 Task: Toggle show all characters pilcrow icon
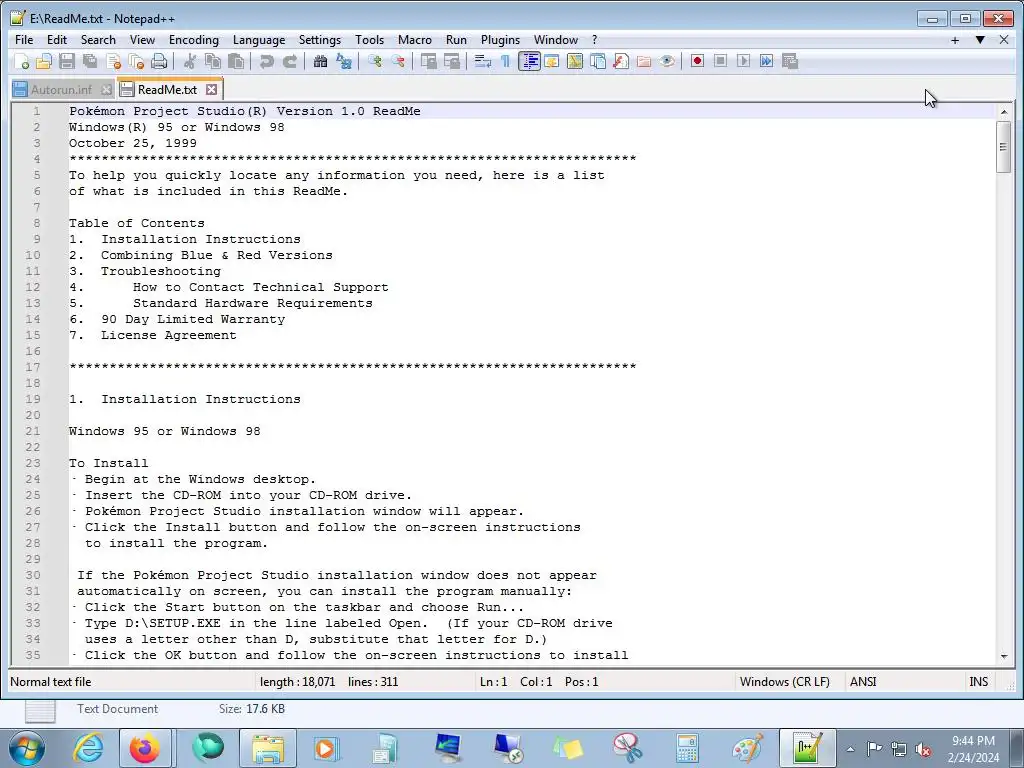pos(505,61)
